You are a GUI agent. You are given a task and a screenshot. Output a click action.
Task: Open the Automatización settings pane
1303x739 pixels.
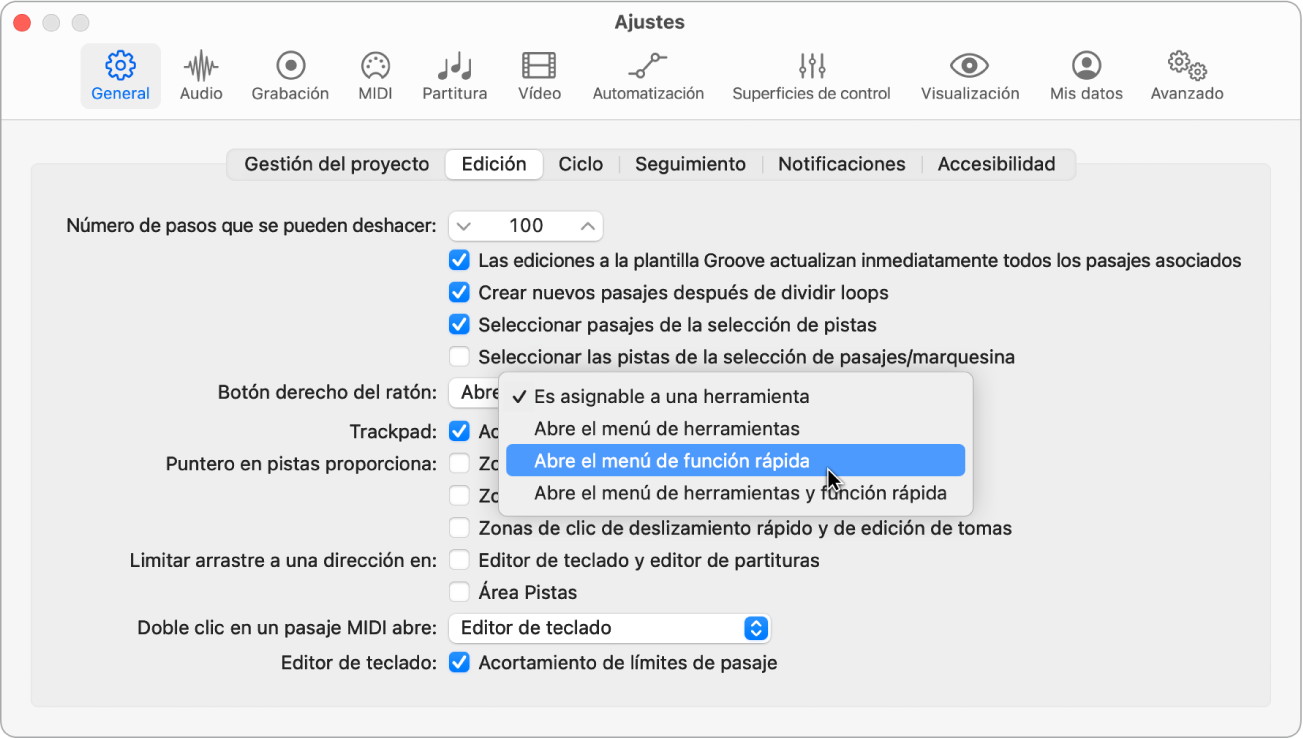click(648, 76)
